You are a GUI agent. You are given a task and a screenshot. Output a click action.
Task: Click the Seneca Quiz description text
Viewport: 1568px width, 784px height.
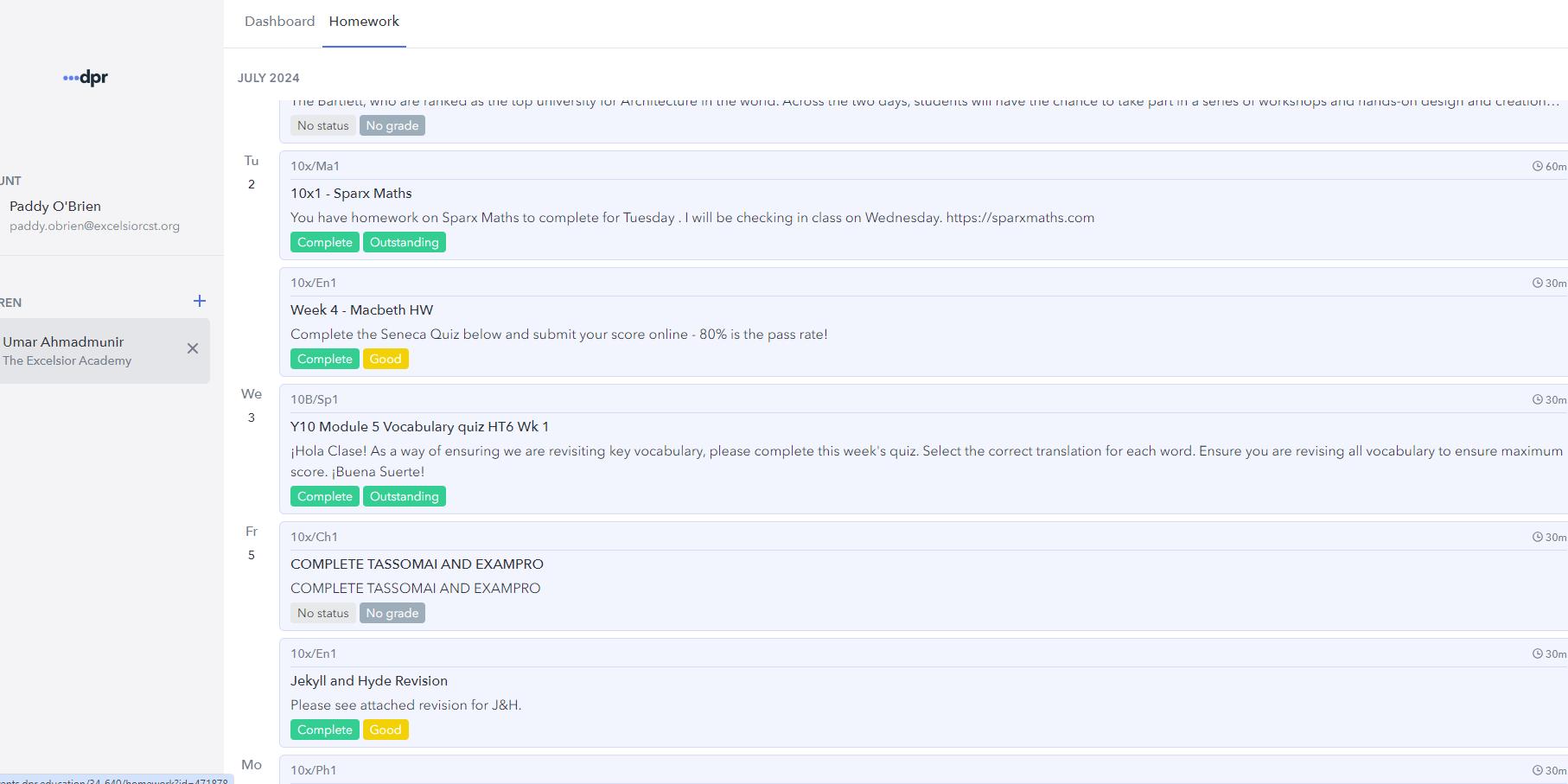pyautogui.click(x=559, y=335)
